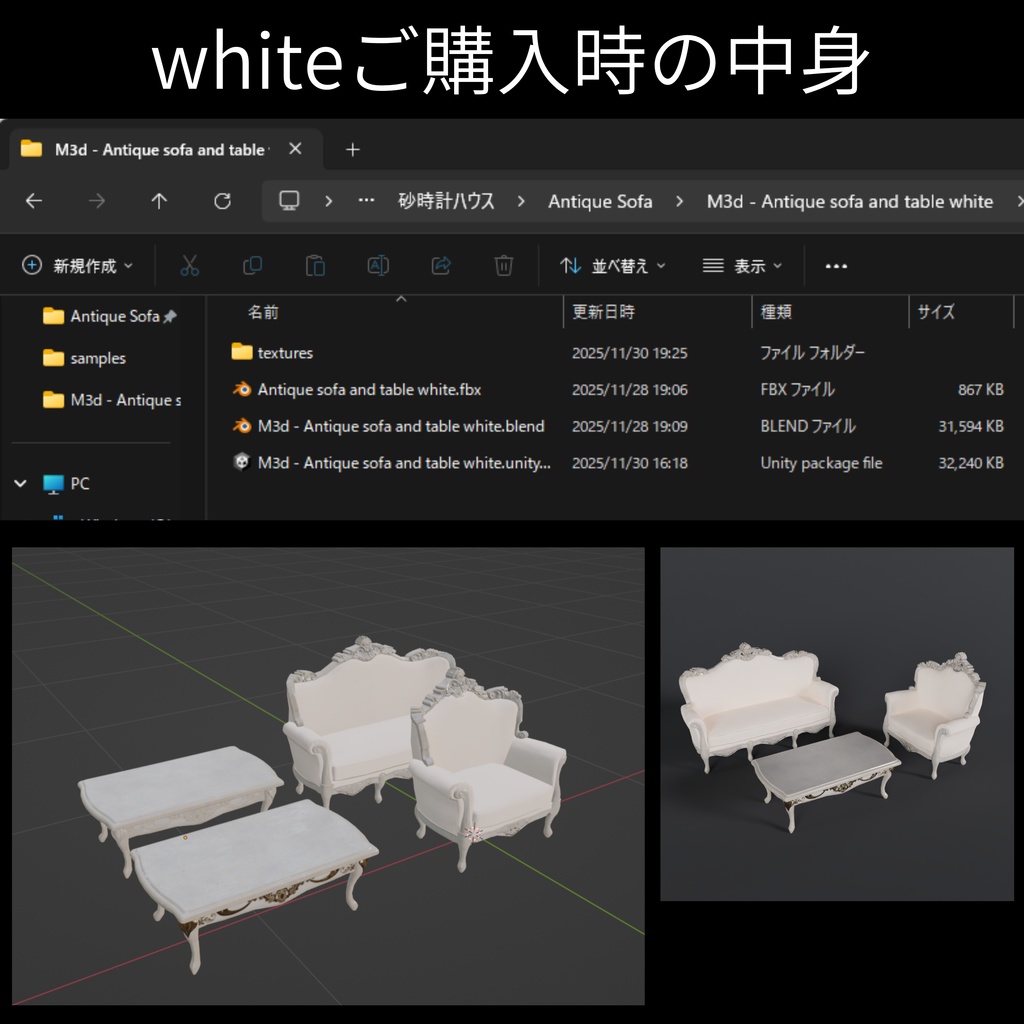Click the Copy icon in the toolbar
This screenshot has height=1024, width=1024.
click(x=252, y=266)
